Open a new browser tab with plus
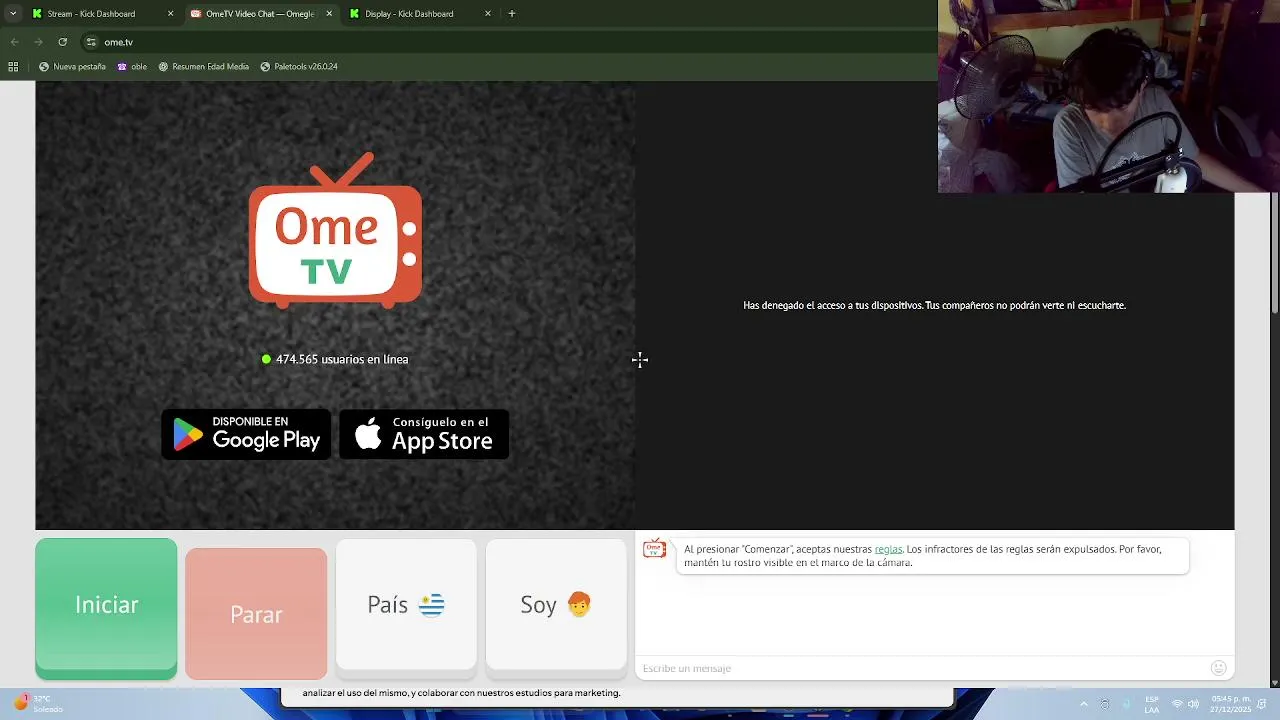Viewport: 1280px width, 720px height. click(x=512, y=14)
